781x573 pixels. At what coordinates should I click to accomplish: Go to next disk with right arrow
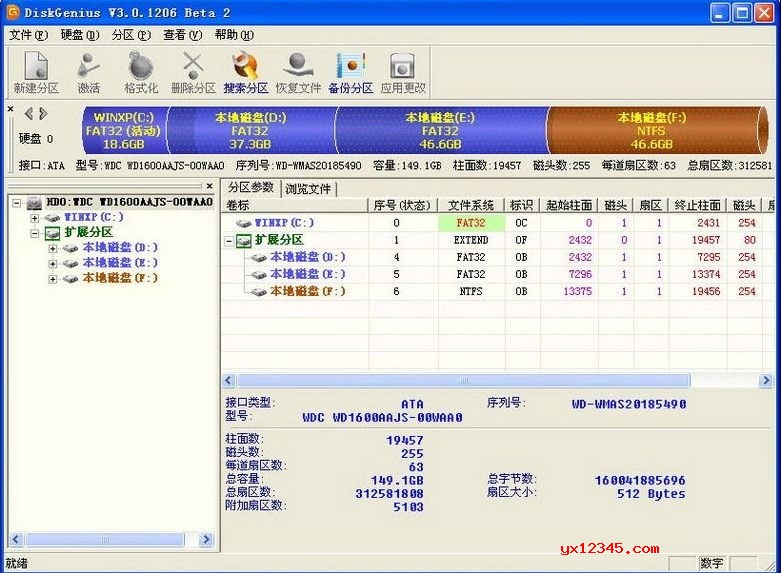coord(43,114)
